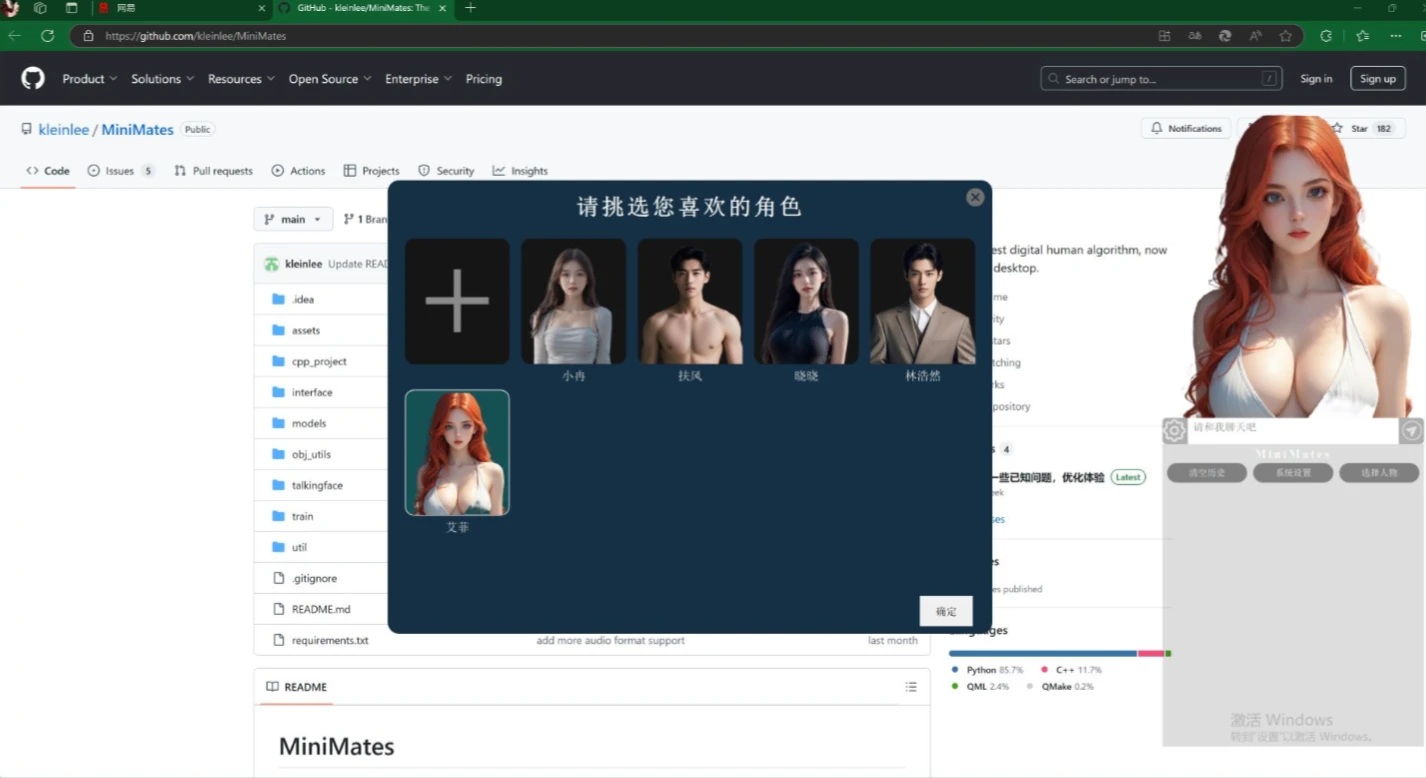Select the 小冉 character portrait
Screen dimensions: 1426x778
574,301
